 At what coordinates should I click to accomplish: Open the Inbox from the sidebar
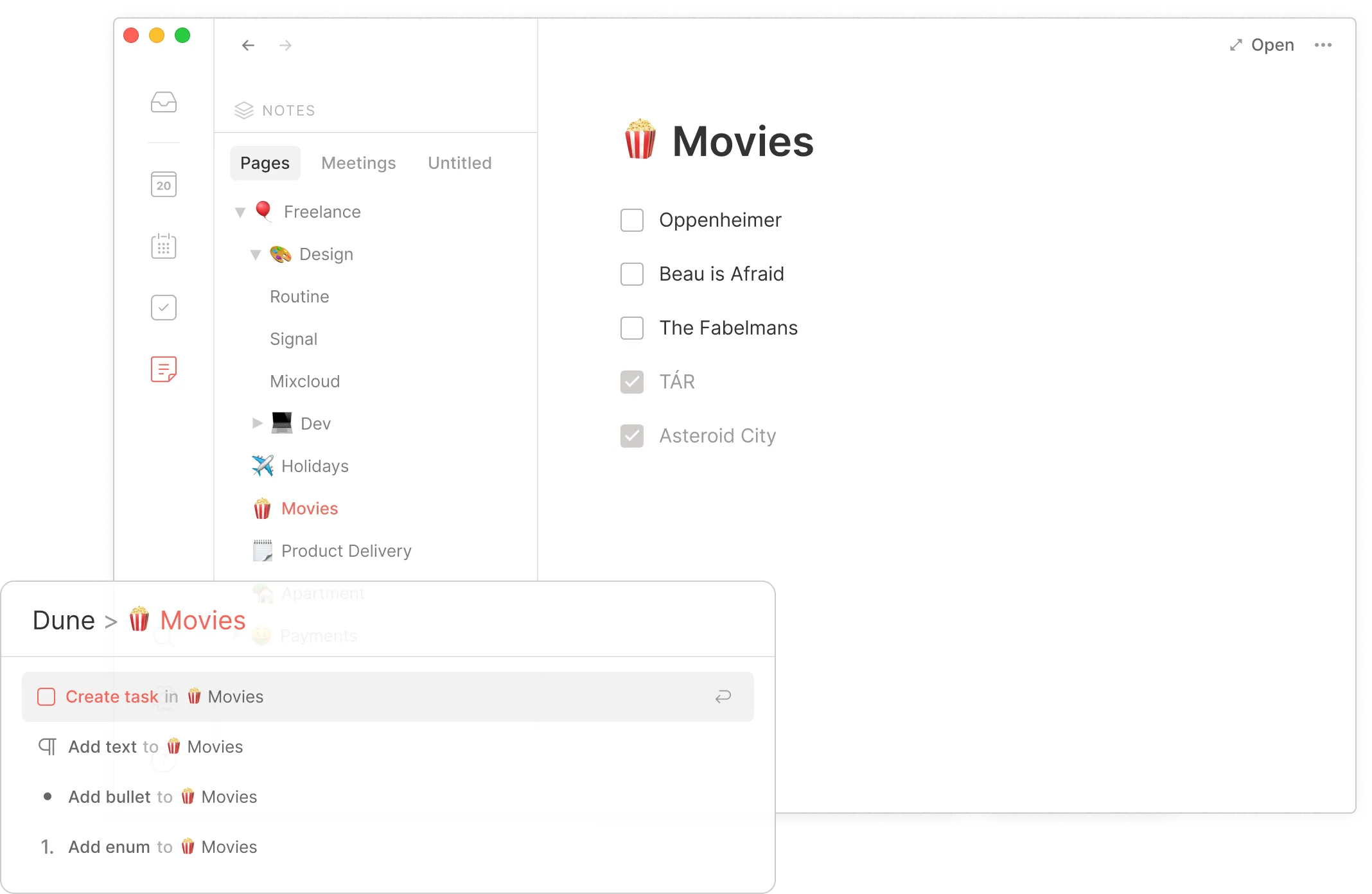[x=163, y=101]
